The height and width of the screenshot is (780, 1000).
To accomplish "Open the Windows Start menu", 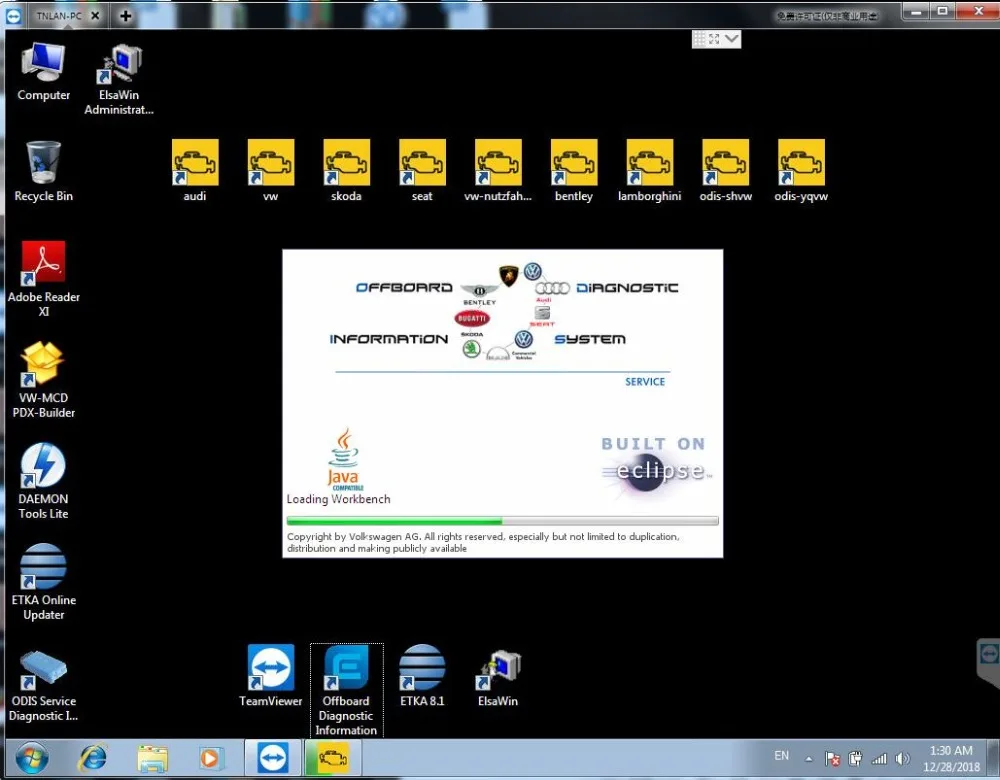I will tap(31, 759).
